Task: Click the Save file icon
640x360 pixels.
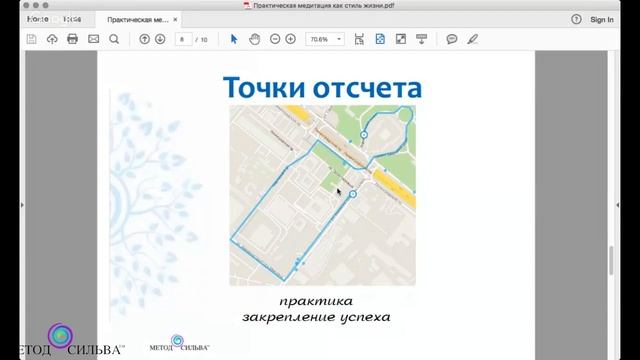Action: (x=31, y=39)
